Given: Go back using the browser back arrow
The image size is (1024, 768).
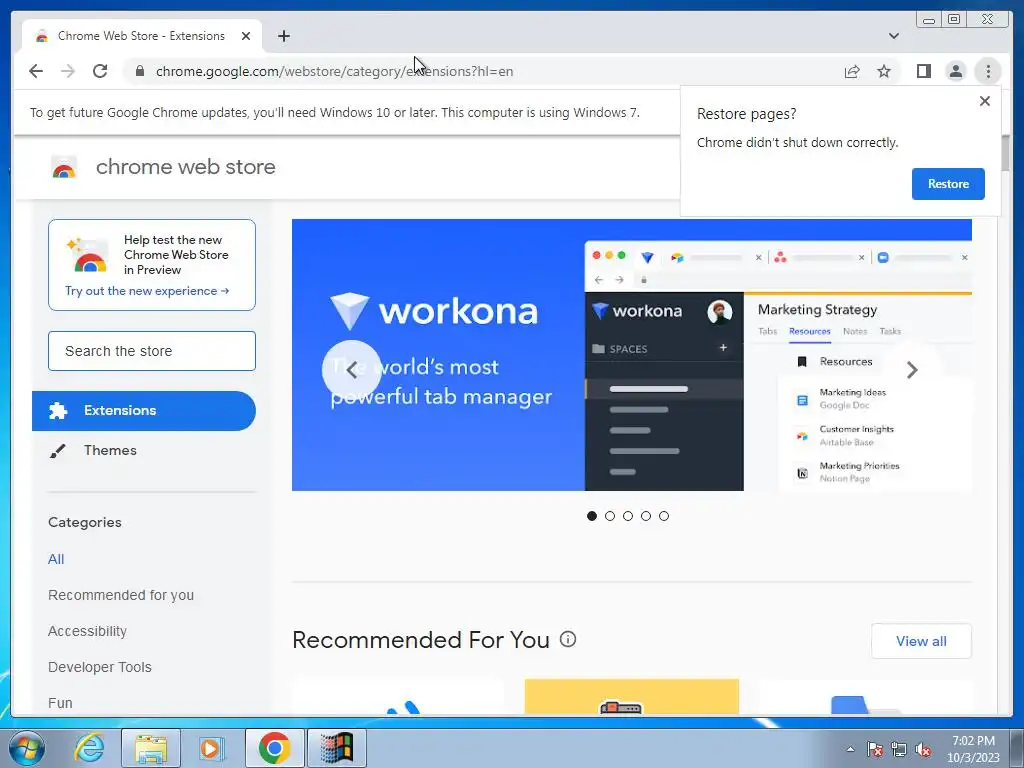Looking at the screenshot, I should (x=36, y=71).
